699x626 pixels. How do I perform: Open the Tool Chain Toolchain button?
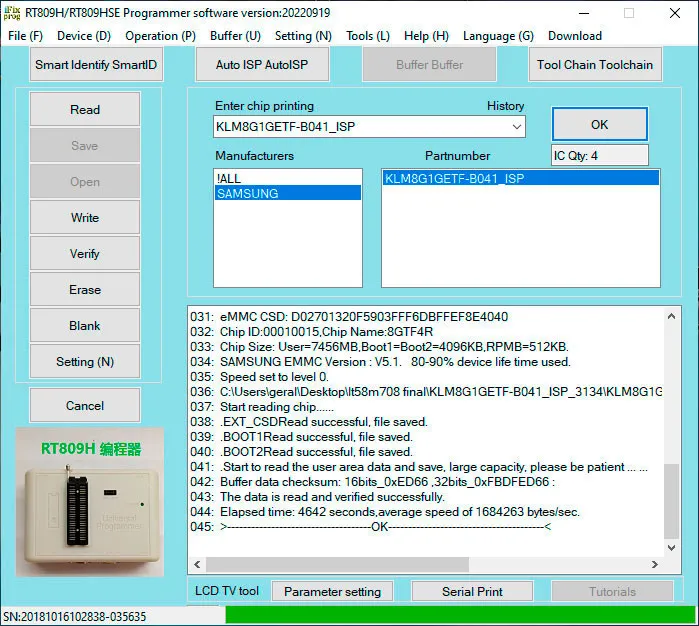[595, 65]
